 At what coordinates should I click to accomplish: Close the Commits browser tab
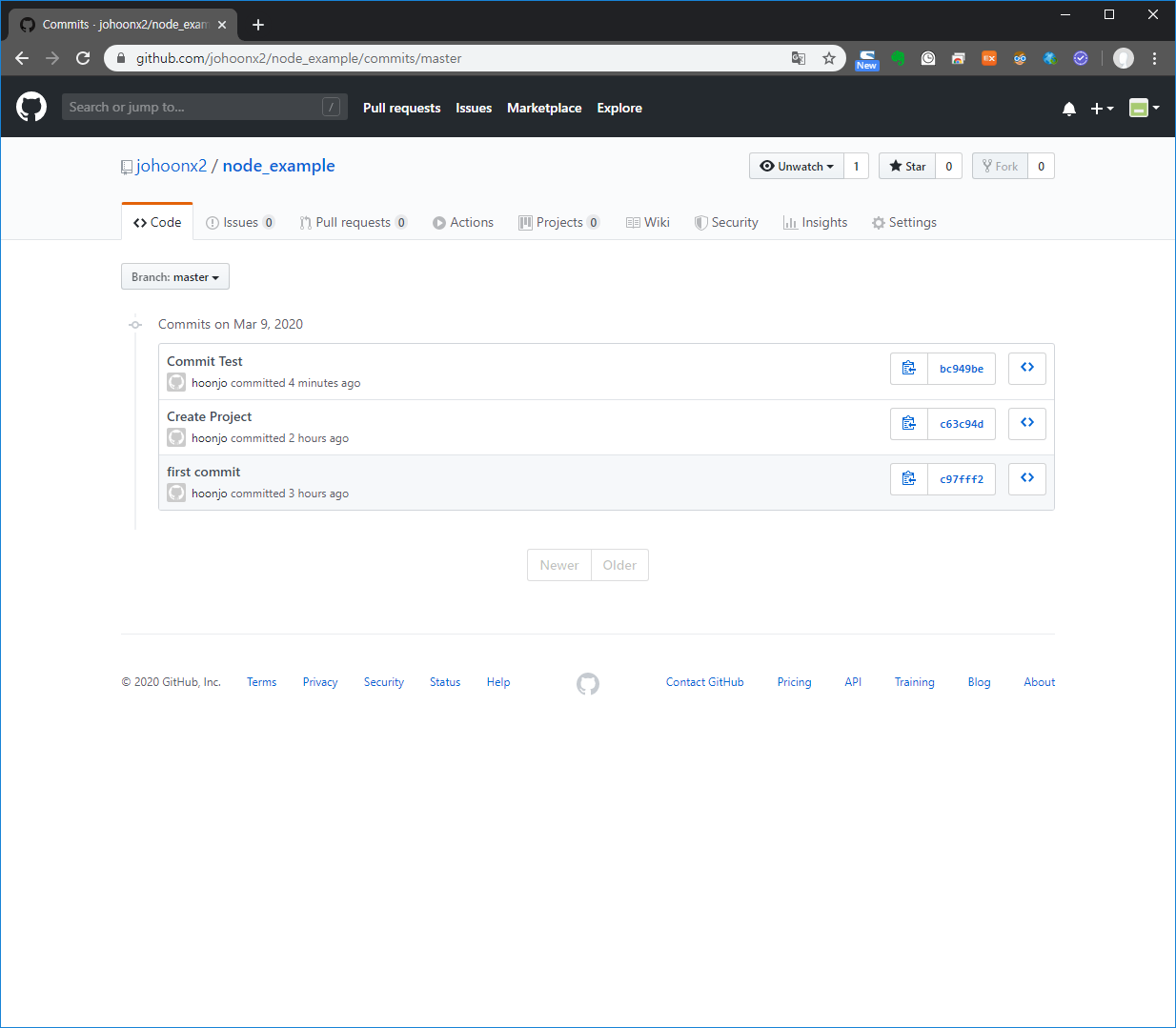222,25
